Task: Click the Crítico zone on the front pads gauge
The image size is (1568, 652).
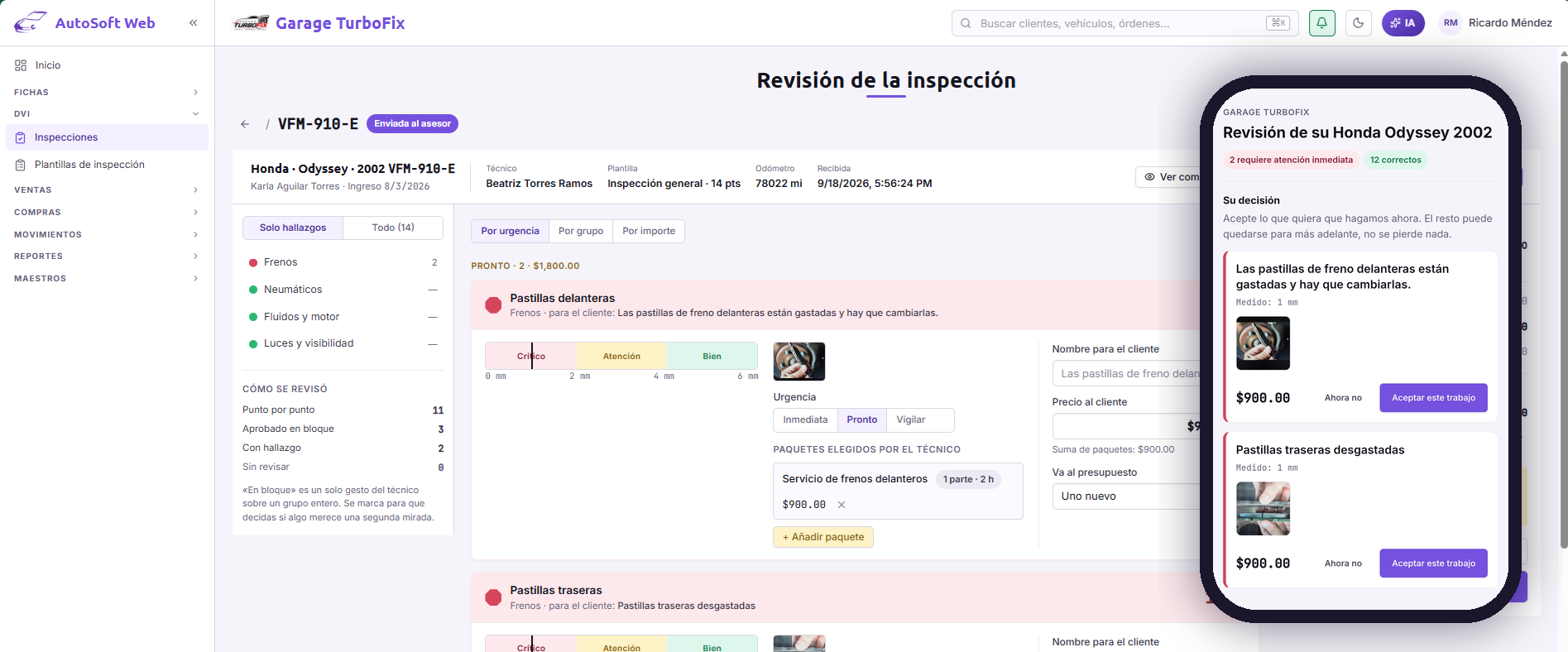Action: [531, 356]
